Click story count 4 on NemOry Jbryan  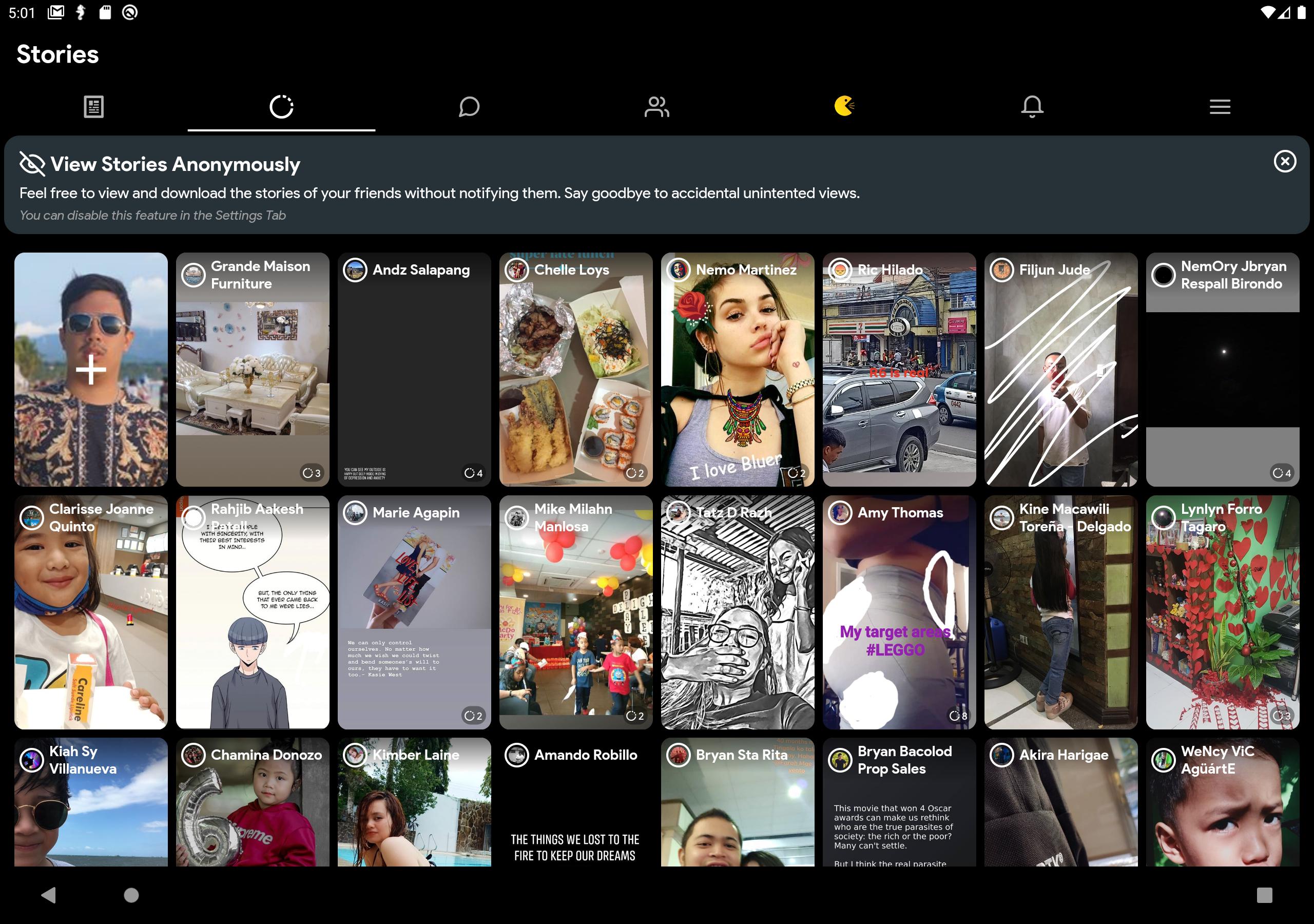pos(1282,473)
